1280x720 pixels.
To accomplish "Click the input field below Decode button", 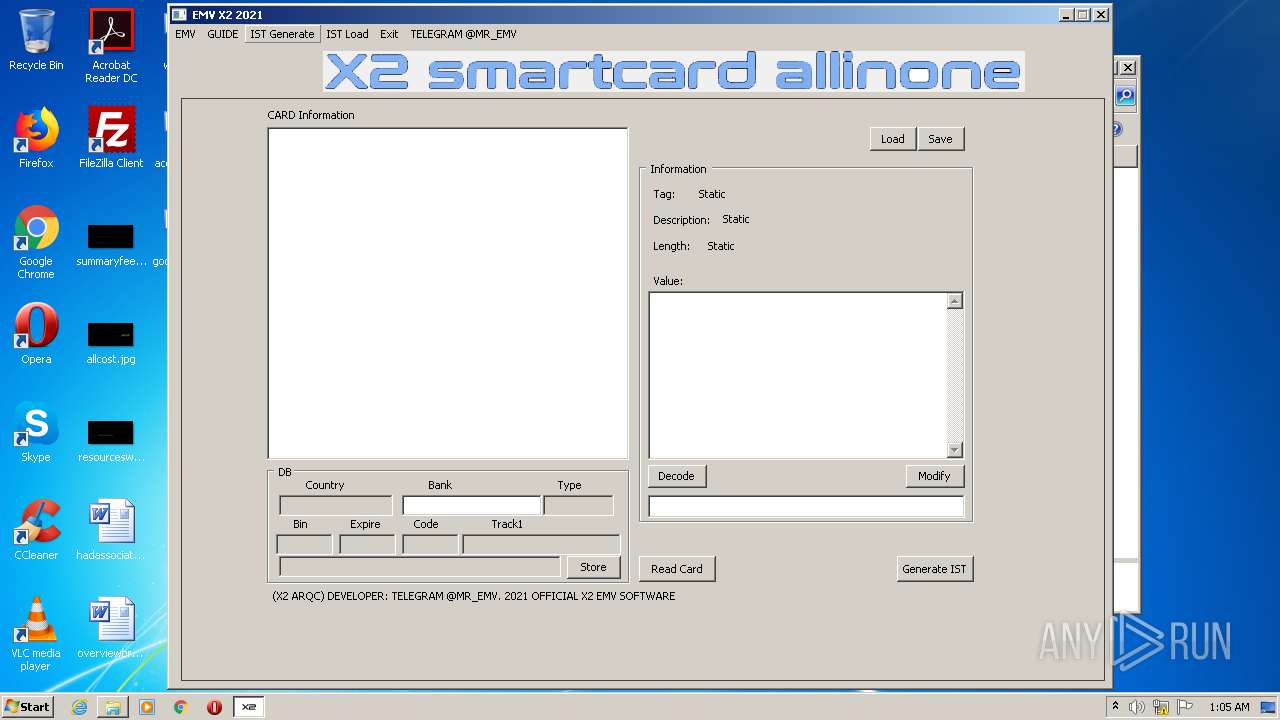I will click(806, 506).
